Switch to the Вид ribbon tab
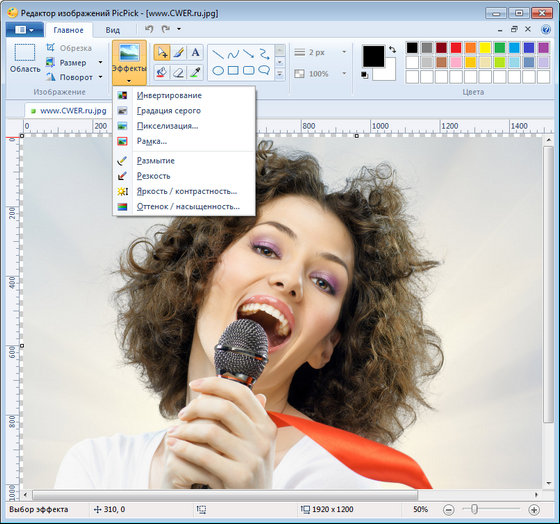 (112, 30)
